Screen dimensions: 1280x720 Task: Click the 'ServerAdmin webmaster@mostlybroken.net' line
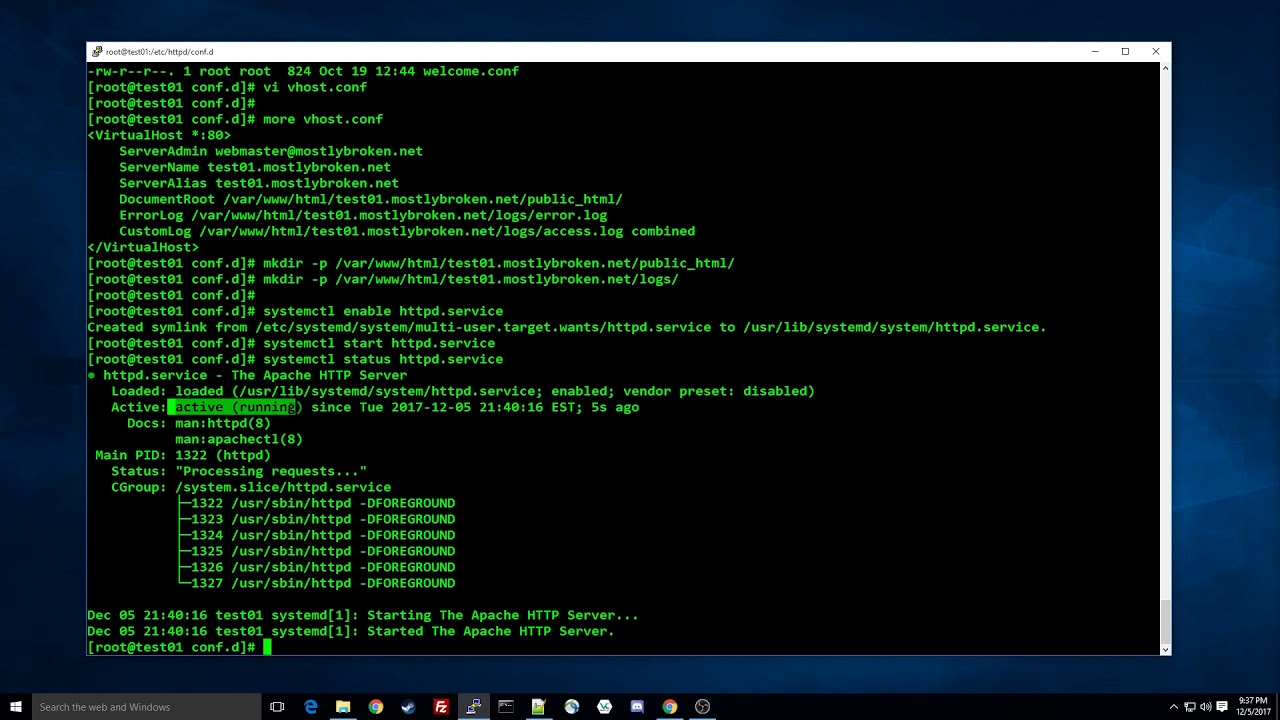pos(271,151)
